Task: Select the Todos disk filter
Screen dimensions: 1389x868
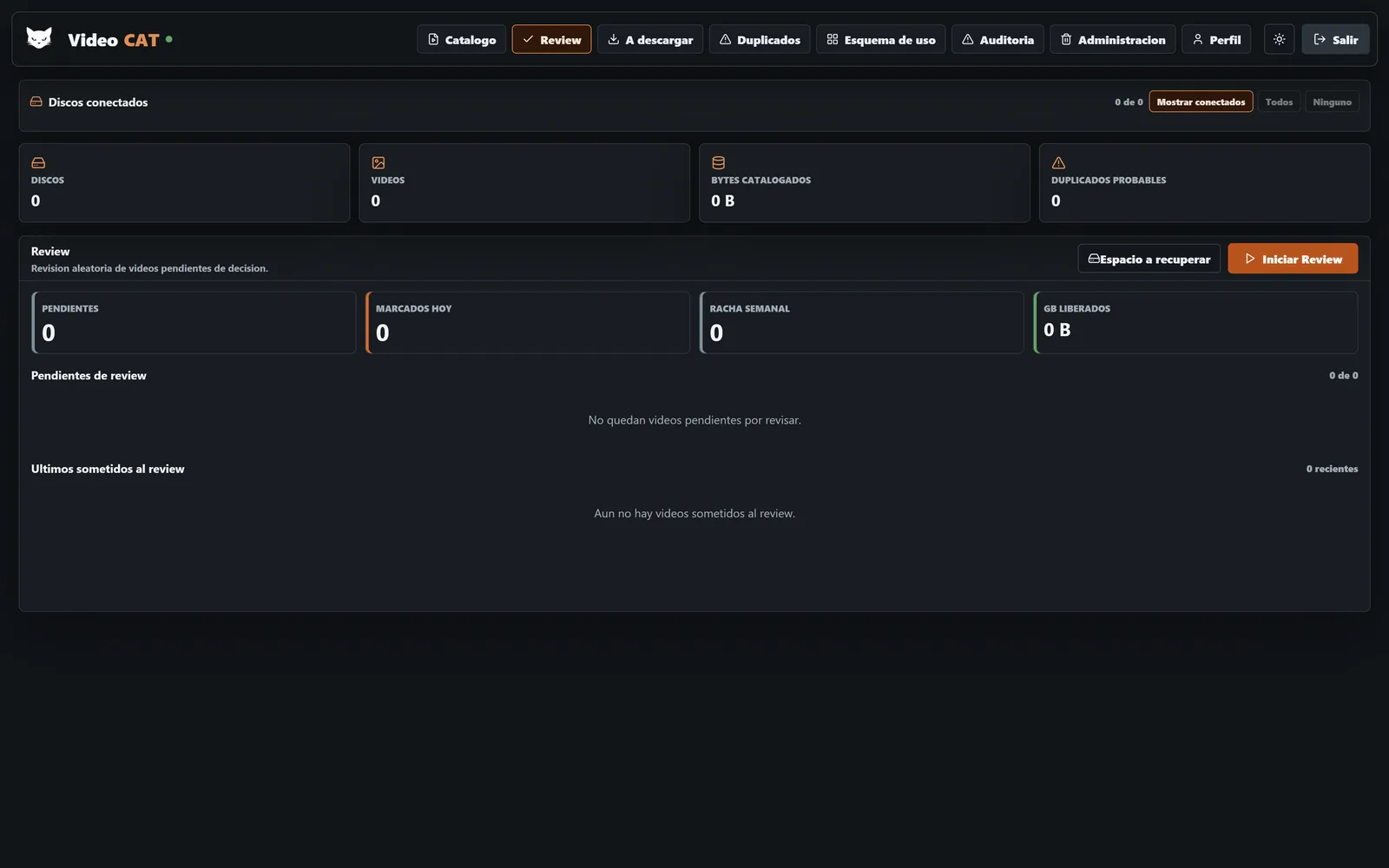Action: 1279,102
